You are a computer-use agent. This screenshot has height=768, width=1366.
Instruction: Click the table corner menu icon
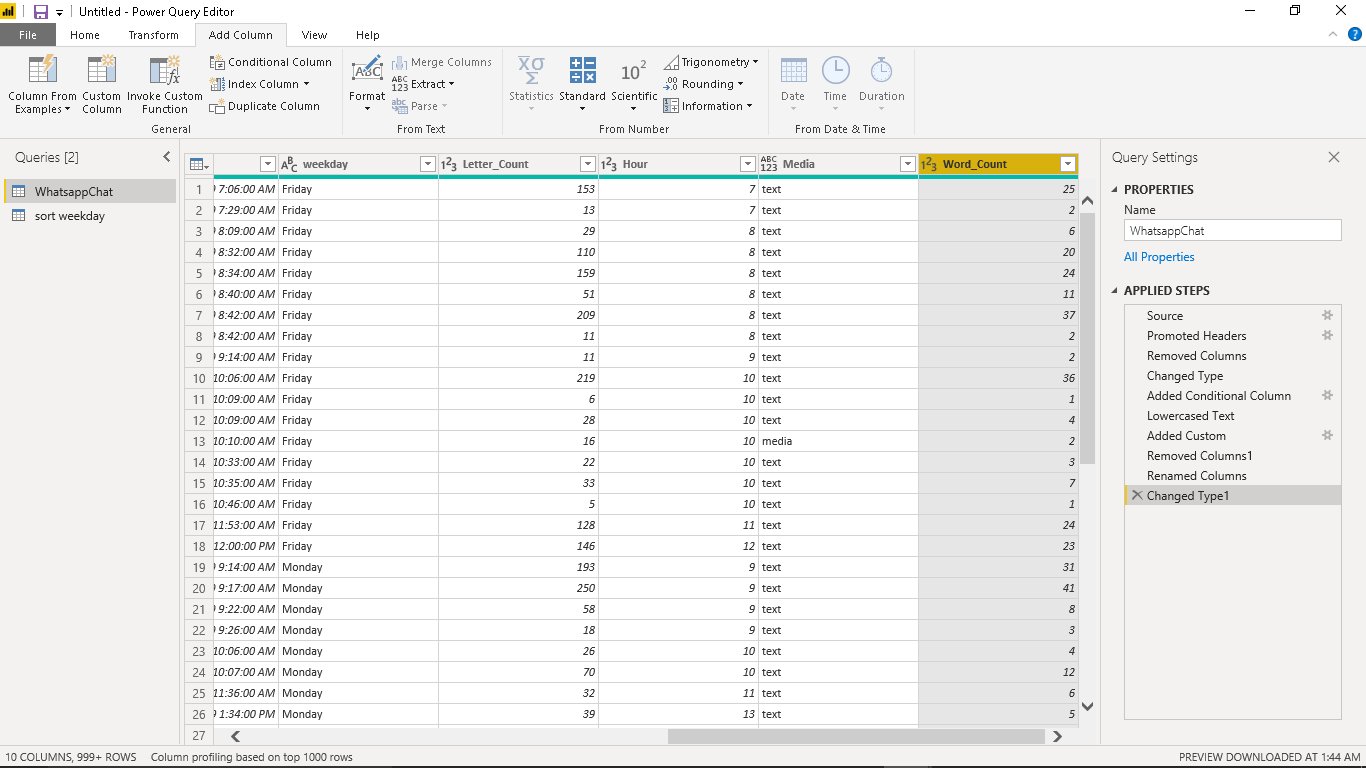click(x=199, y=164)
